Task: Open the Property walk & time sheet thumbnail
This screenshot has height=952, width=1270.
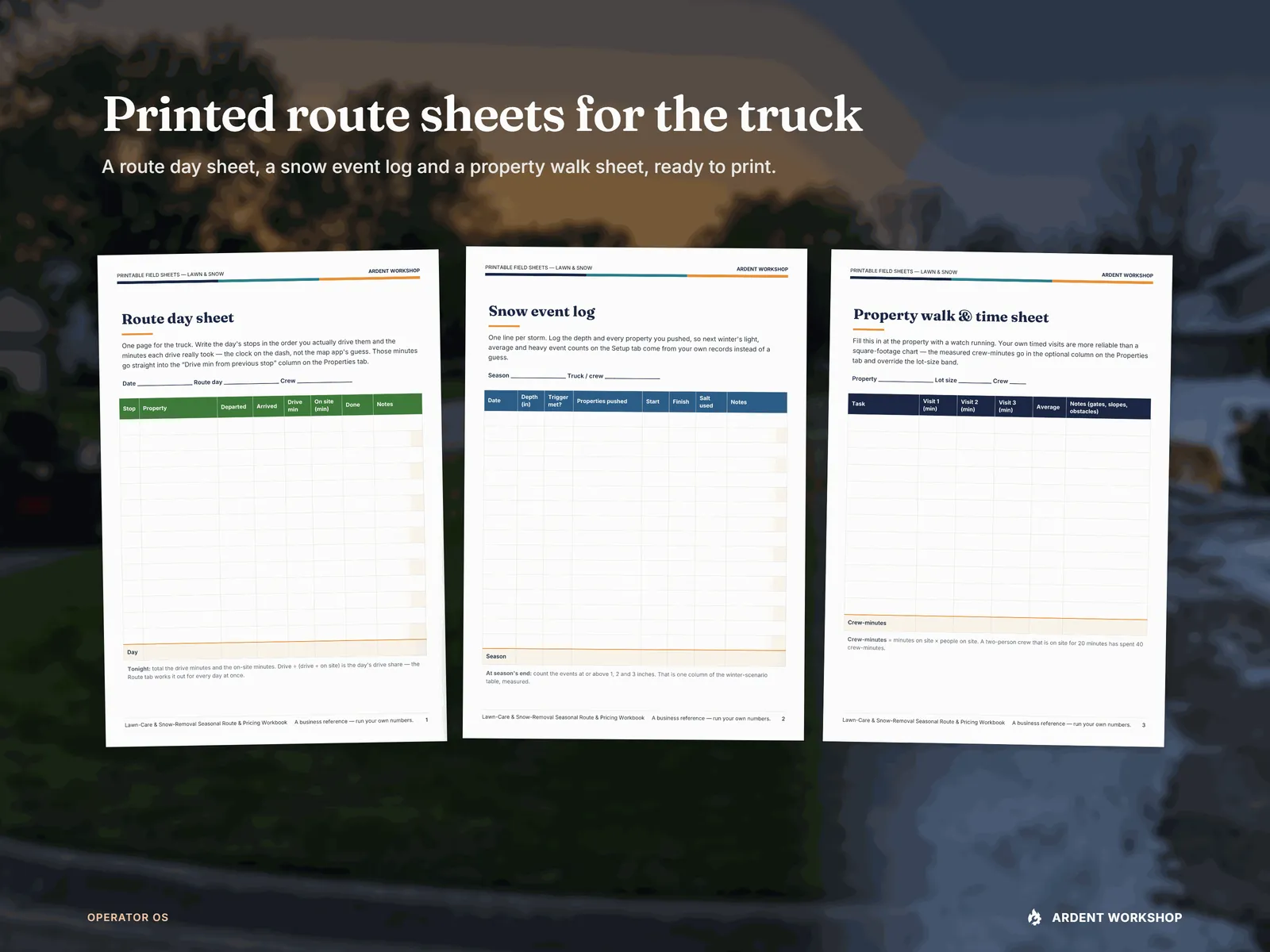Action: click(x=998, y=498)
